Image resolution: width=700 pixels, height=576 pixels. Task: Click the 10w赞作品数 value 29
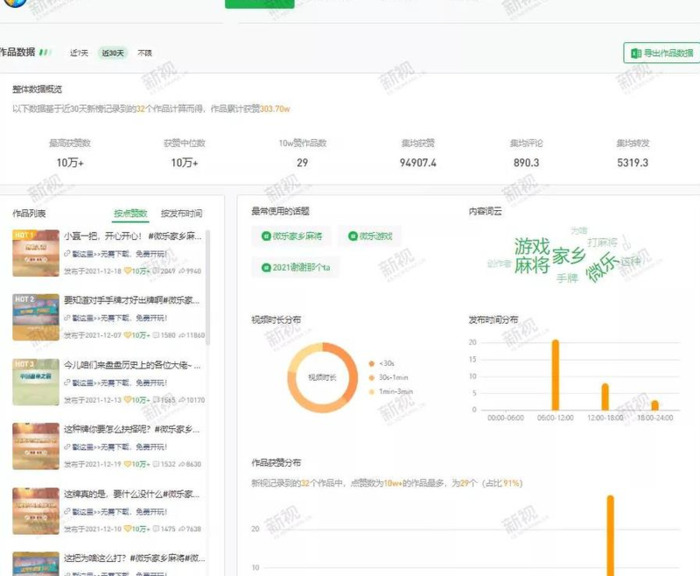302,163
